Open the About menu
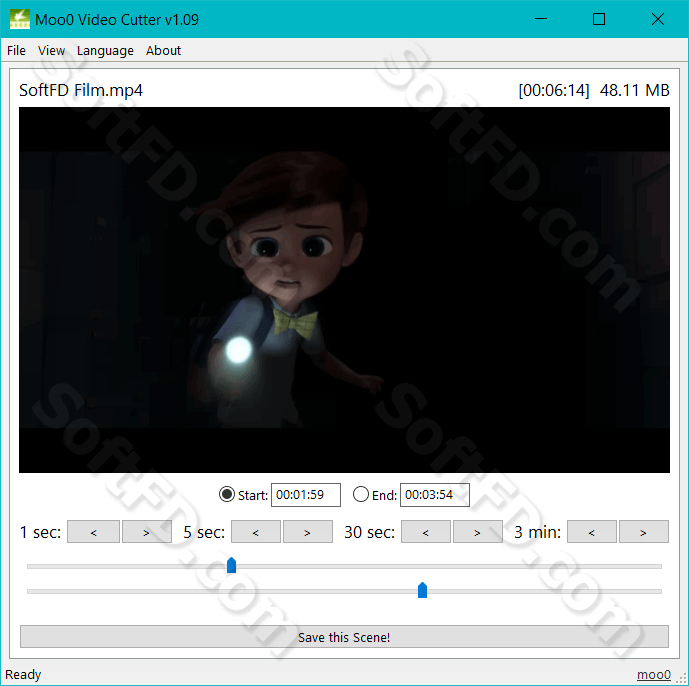Viewport: 689px width, 686px height. [163, 51]
